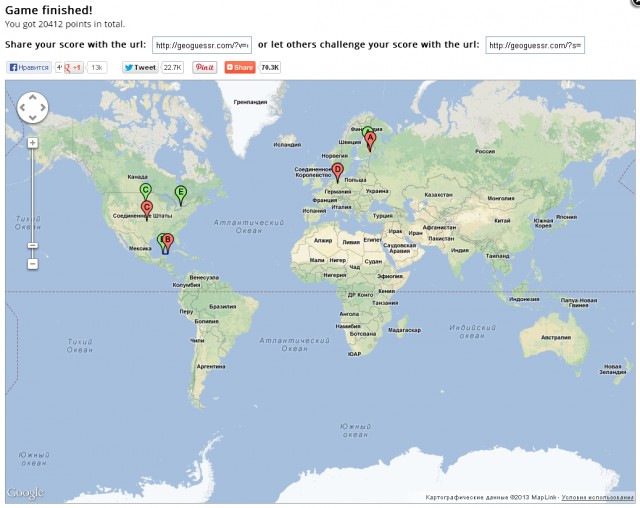Image resolution: width=640 pixels, height=508 pixels.
Task: Click the Алжир map label
Action: pos(323,240)
